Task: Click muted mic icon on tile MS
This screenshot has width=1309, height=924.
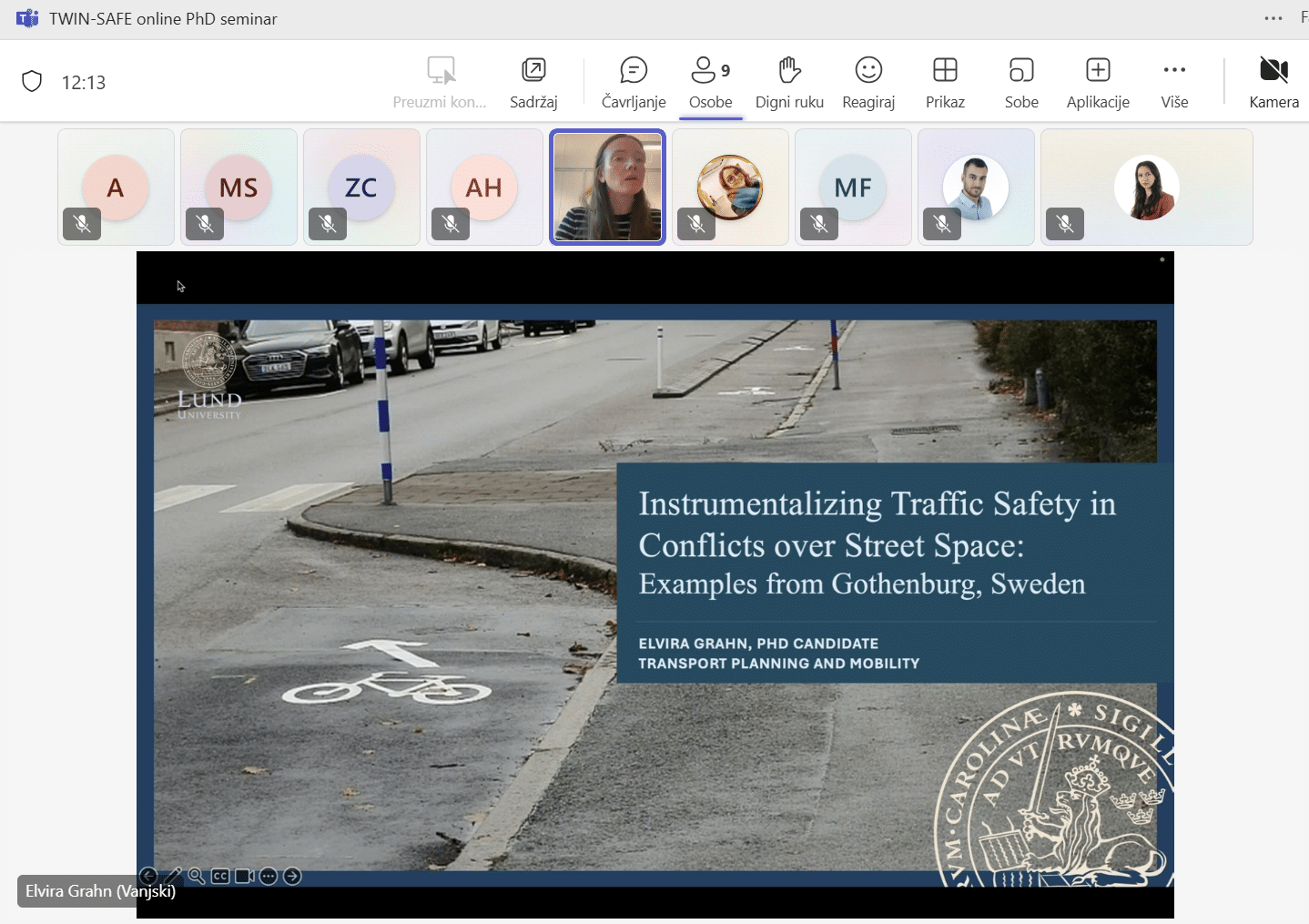Action: [205, 223]
